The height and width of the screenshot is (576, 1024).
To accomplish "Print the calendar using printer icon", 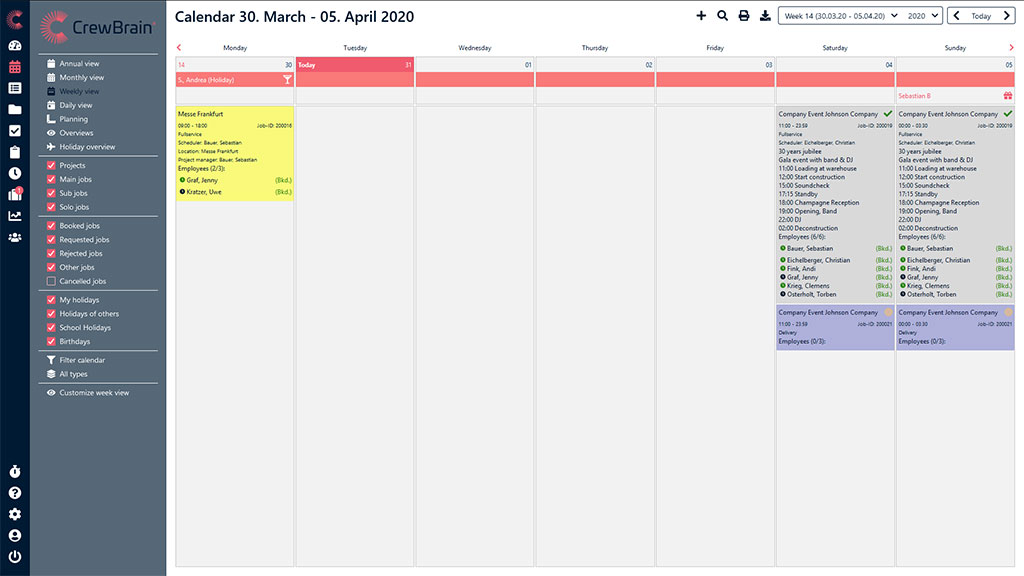I will (743, 16).
